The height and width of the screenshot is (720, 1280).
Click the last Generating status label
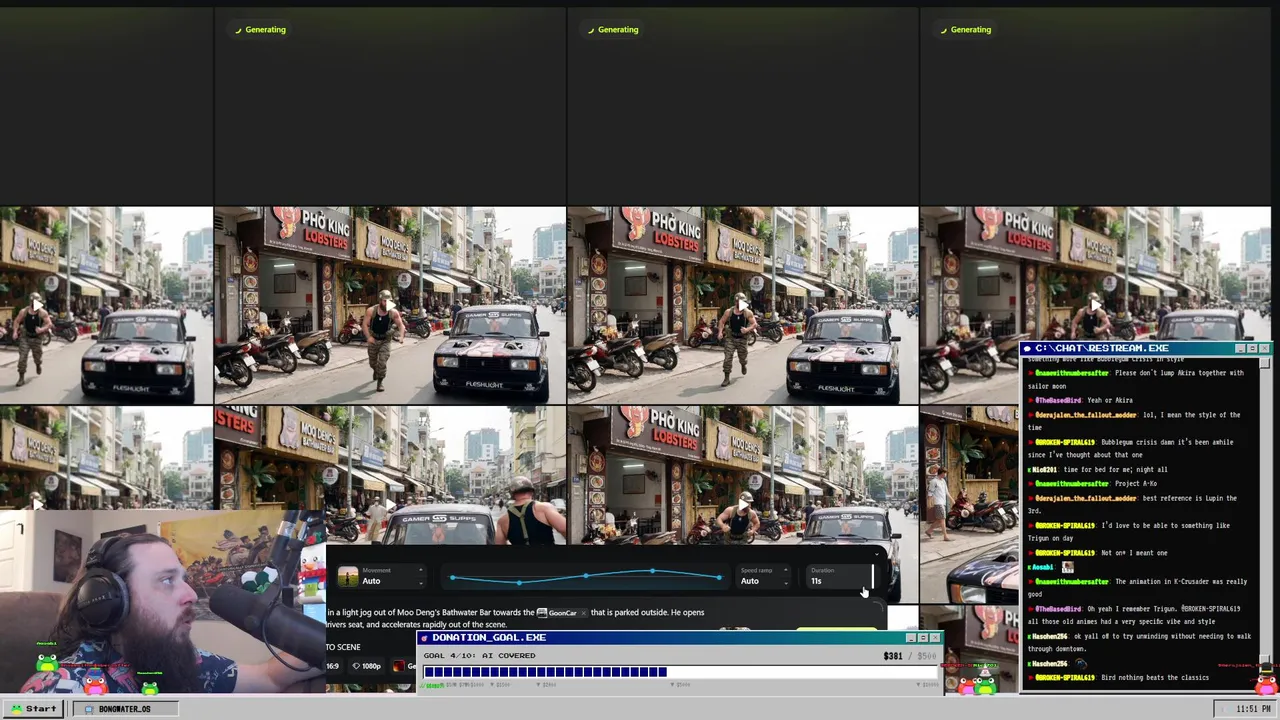coord(965,29)
